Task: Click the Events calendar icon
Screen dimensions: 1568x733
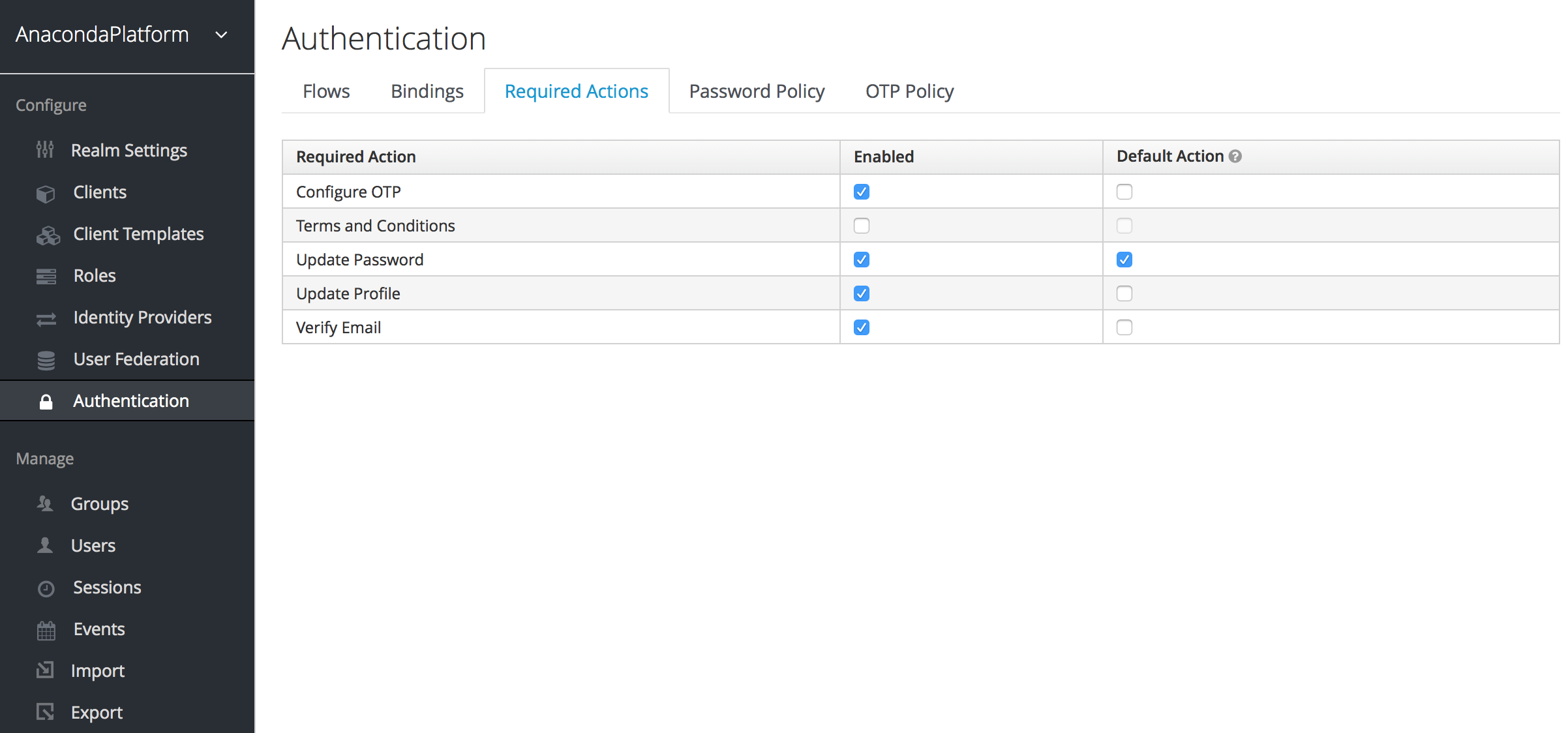Action: click(x=46, y=631)
